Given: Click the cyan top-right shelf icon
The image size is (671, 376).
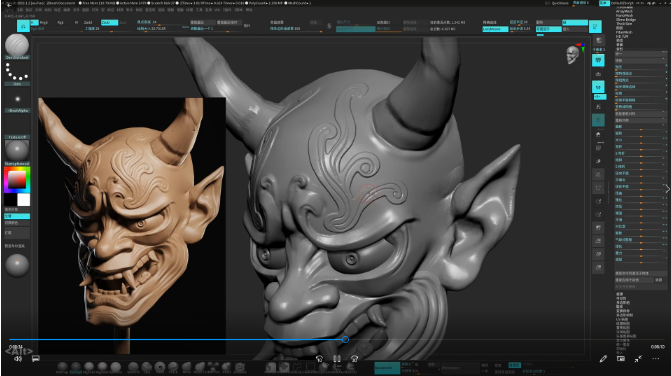Looking at the screenshot, I should pyautogui.click(x=595, y=27).
